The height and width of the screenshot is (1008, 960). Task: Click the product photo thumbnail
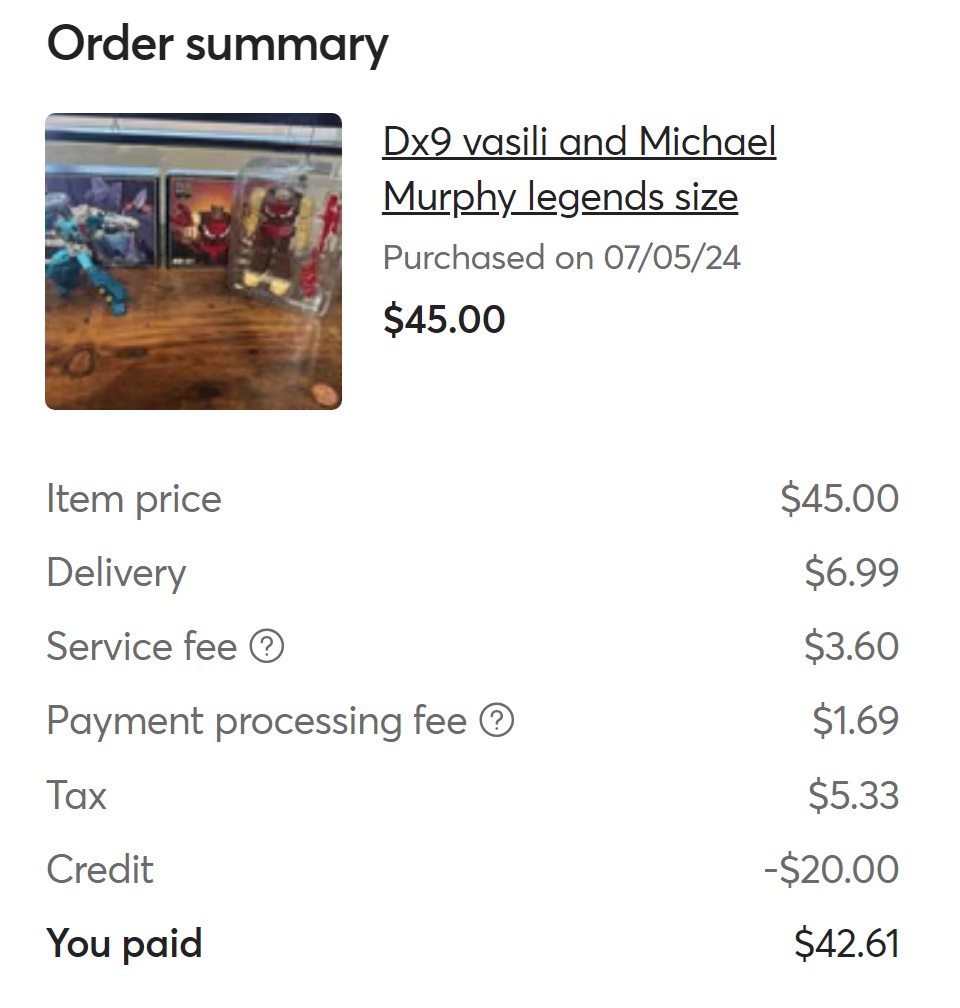click(194, 261)
